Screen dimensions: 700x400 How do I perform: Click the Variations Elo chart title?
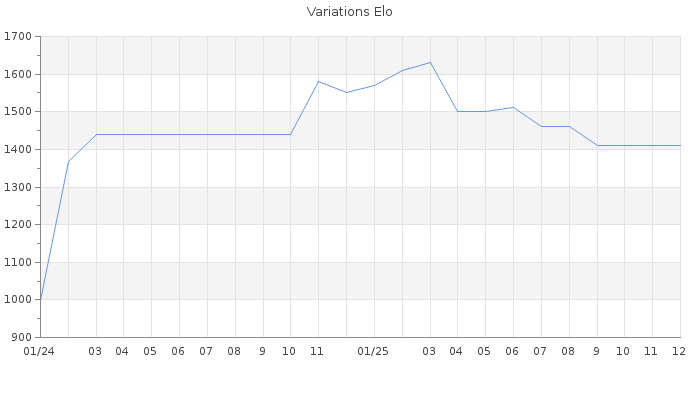click(x=349, y=12)
